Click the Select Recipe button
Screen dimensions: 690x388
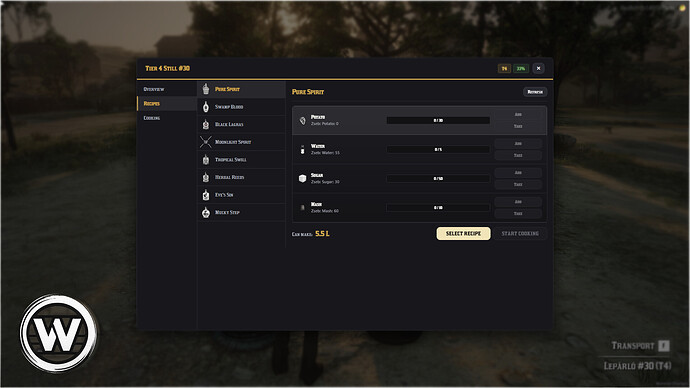pyautogui.click(x=463, y=234)
